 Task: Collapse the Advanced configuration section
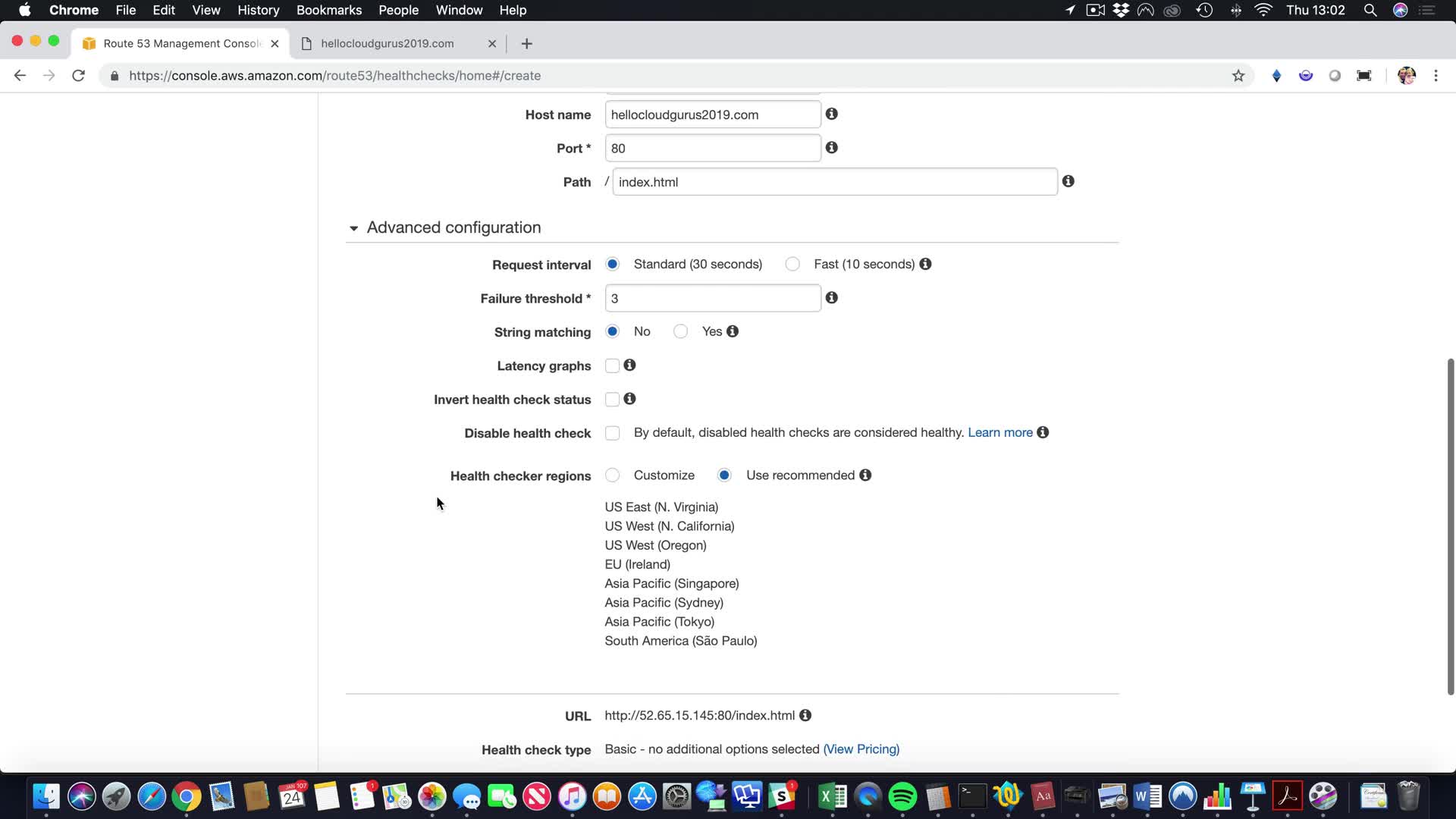pyautogui.click(x=353, y=227)
